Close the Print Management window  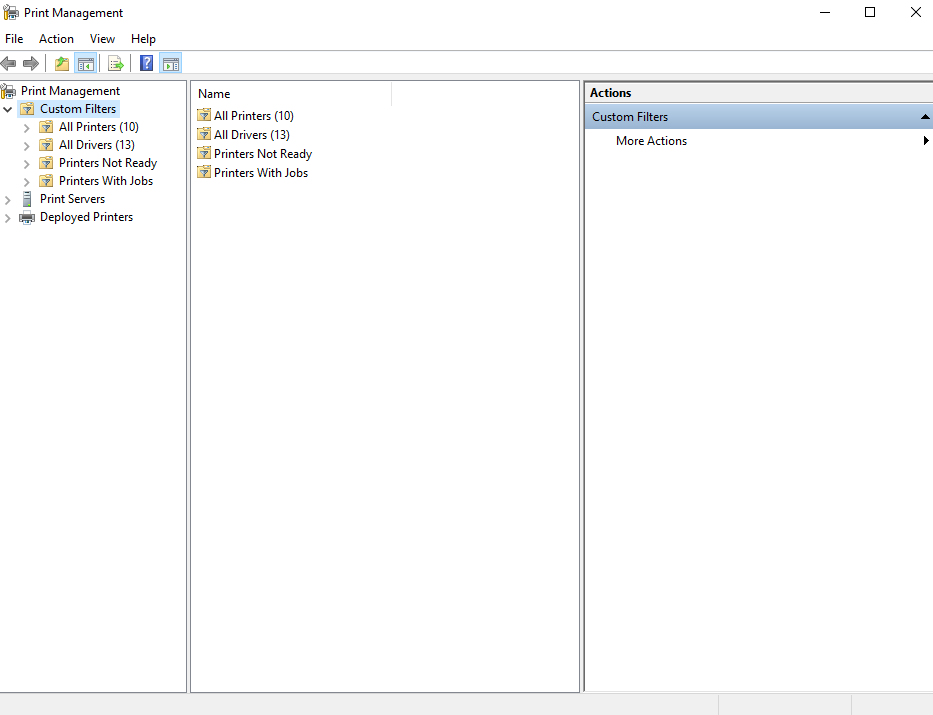pyautogui.click(x=916, y=12)
